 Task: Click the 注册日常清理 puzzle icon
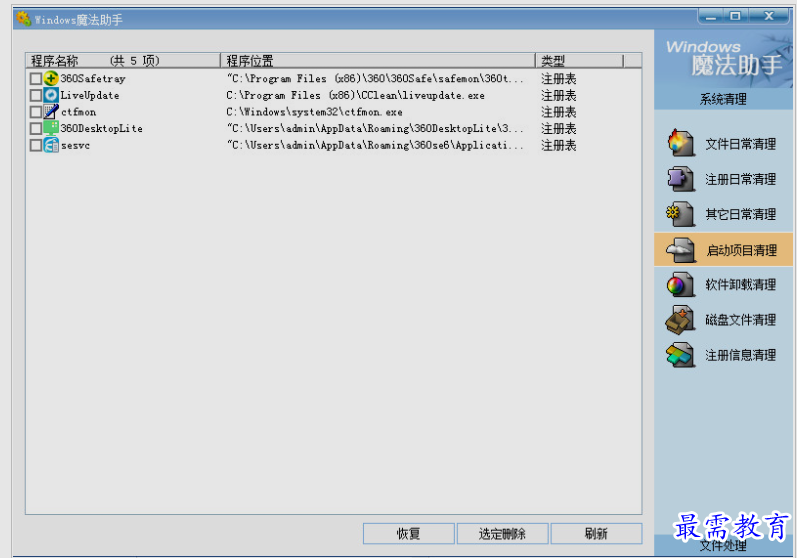point(681,178)
